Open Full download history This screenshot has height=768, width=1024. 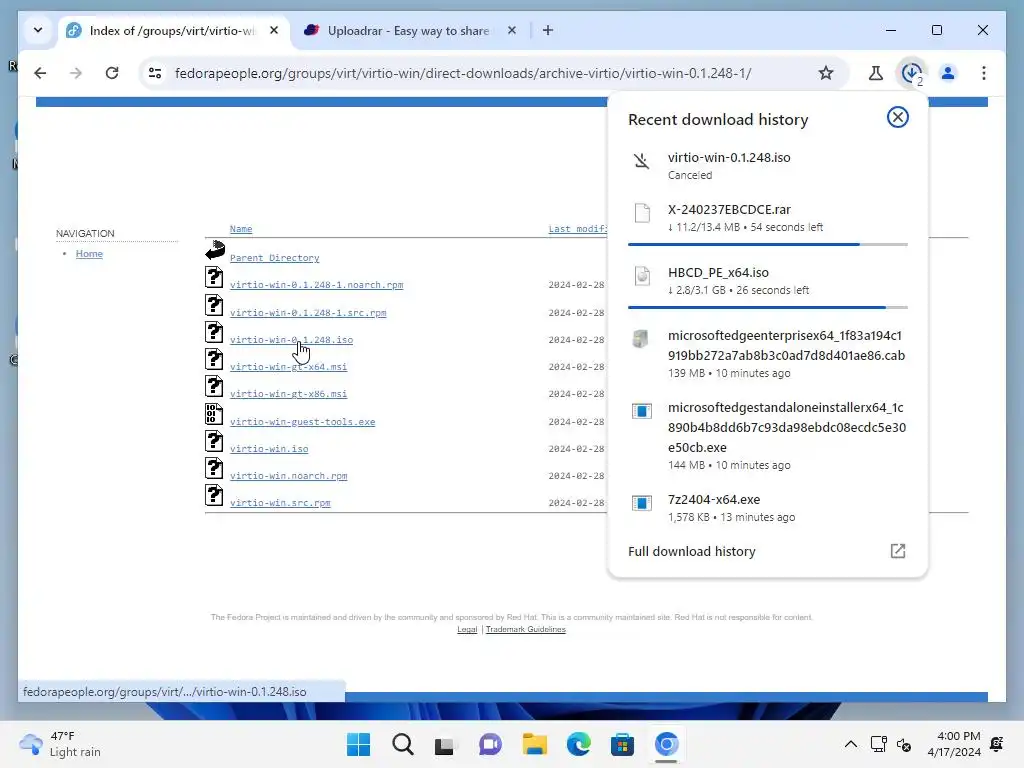[x=692, y=551]
